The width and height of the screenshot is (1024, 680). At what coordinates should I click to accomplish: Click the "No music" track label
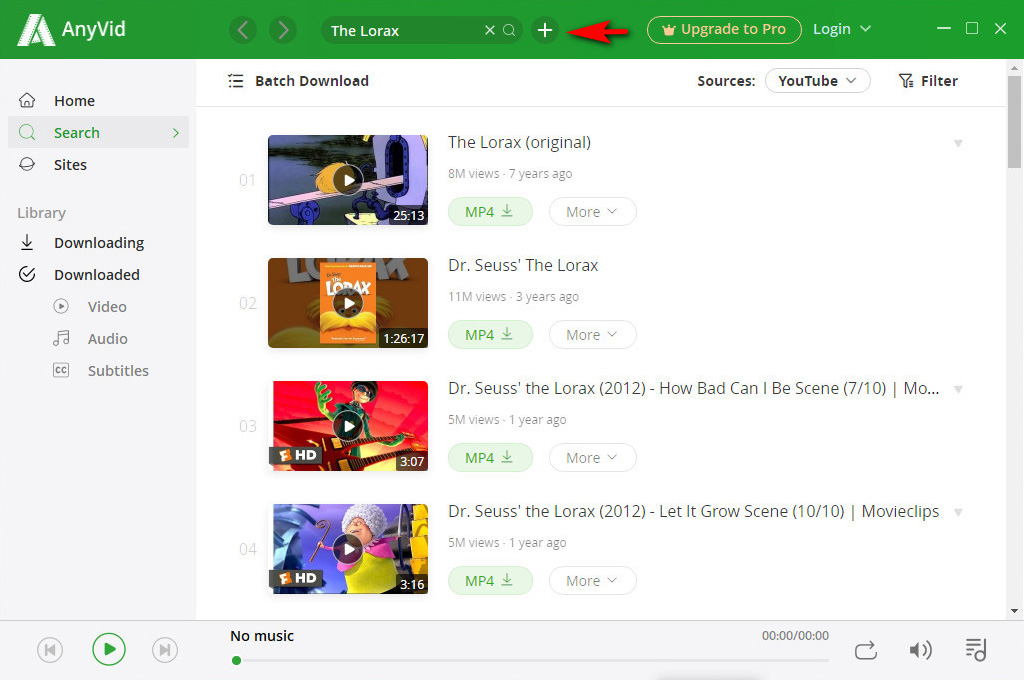(262, 636)
